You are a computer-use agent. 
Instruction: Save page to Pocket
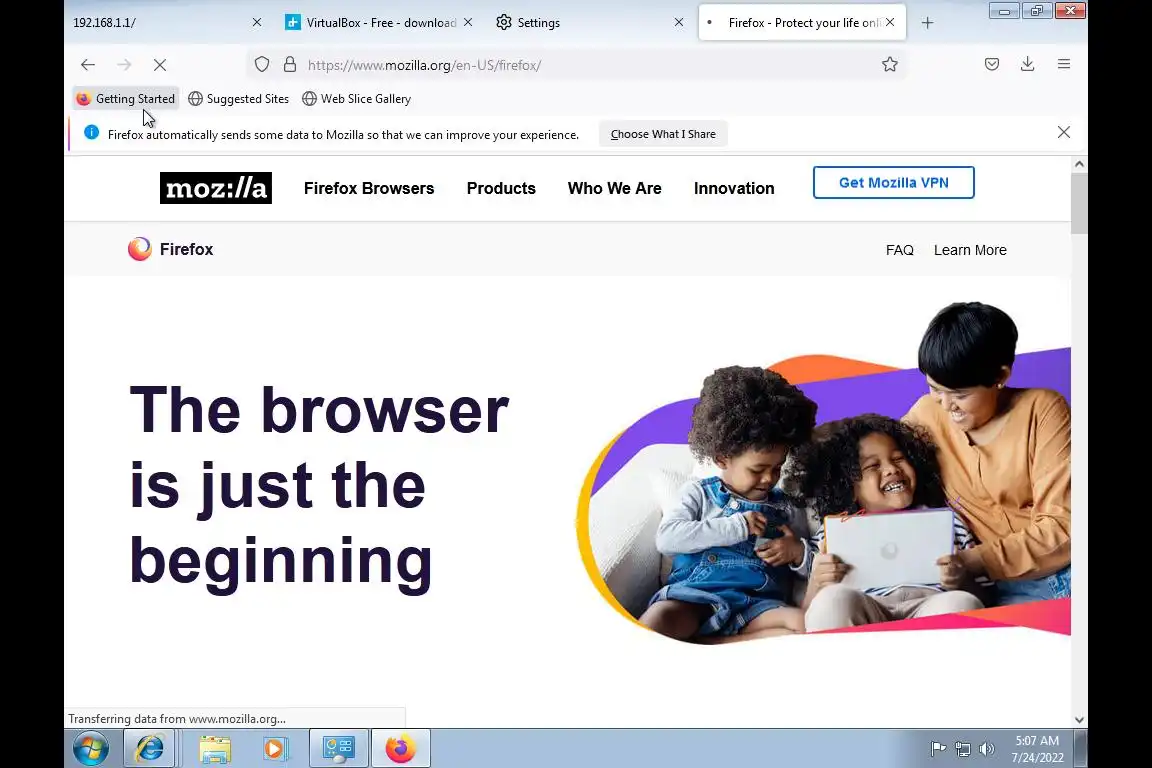pos(992,65)
